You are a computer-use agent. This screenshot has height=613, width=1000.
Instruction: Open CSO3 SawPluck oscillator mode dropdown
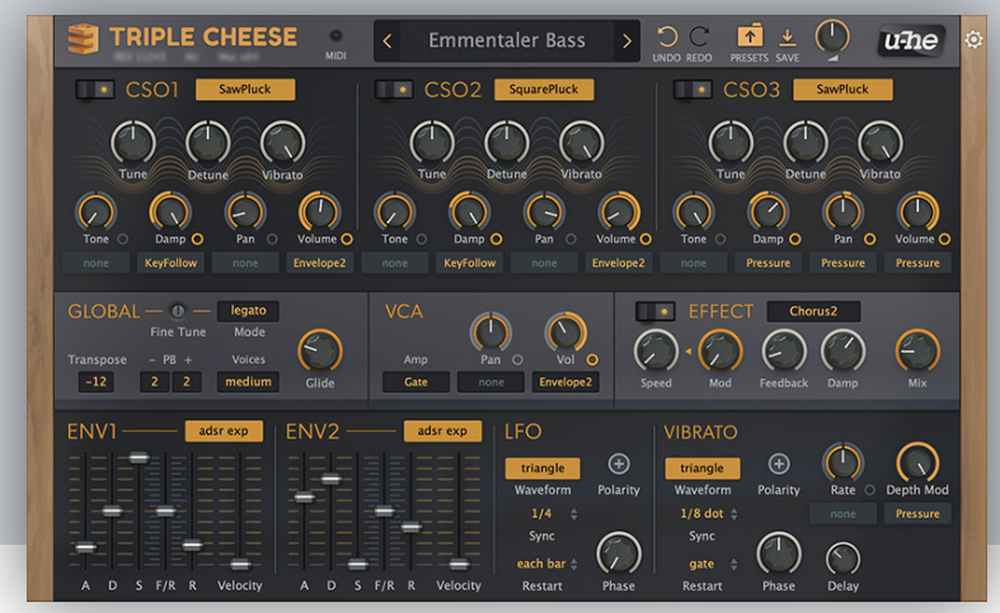tap(842, 90)
